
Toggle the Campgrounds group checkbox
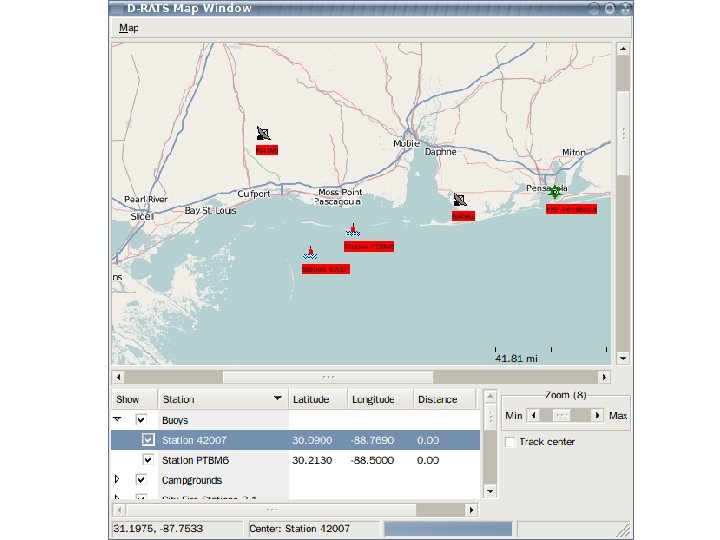coord(141,480)
